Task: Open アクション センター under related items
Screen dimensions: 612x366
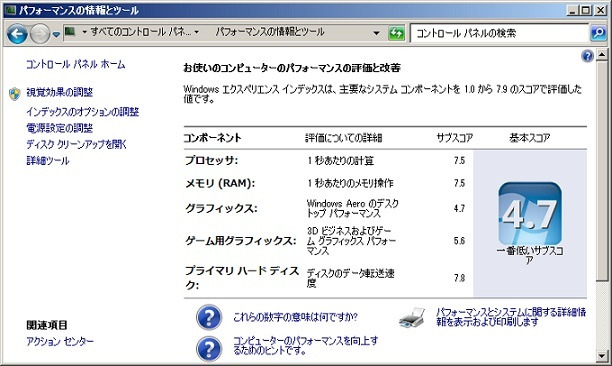Action: click(x=60, y=341)
